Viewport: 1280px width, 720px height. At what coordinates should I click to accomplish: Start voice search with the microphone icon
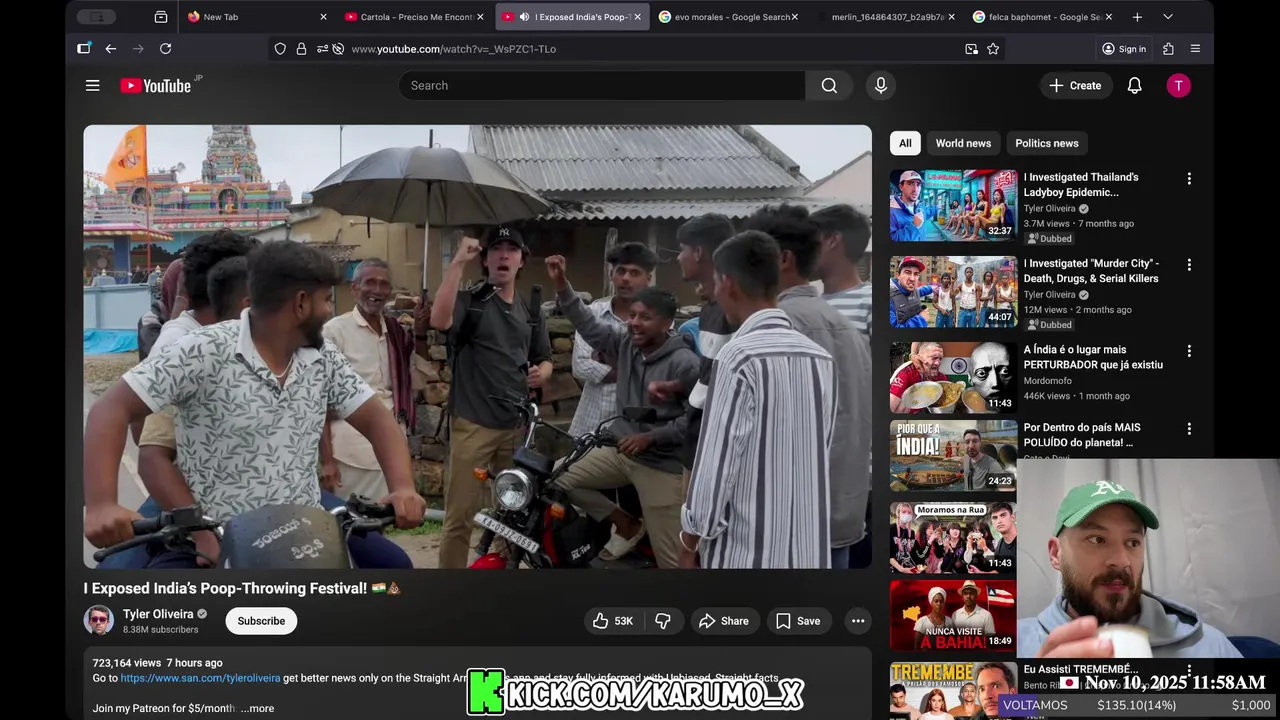click(x=880, y=86)
